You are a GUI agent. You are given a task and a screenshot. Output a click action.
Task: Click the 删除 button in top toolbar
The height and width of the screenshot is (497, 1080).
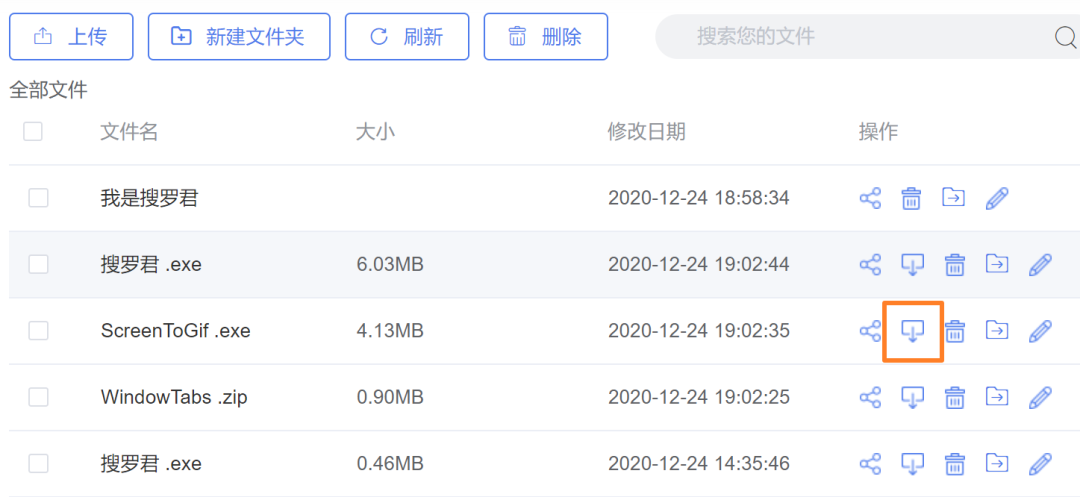[x=546, y=36]
